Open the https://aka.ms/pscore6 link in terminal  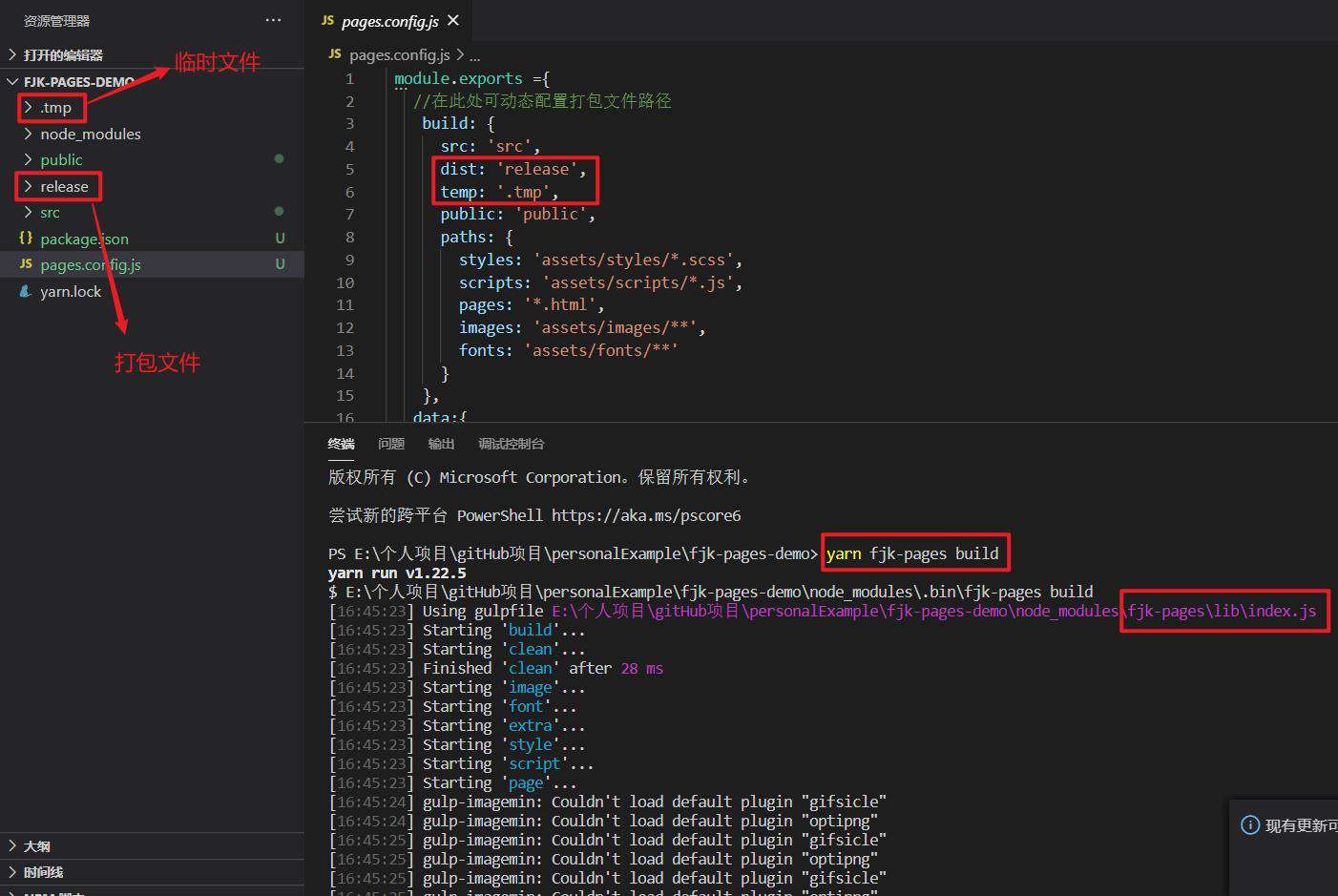(646, 515)
